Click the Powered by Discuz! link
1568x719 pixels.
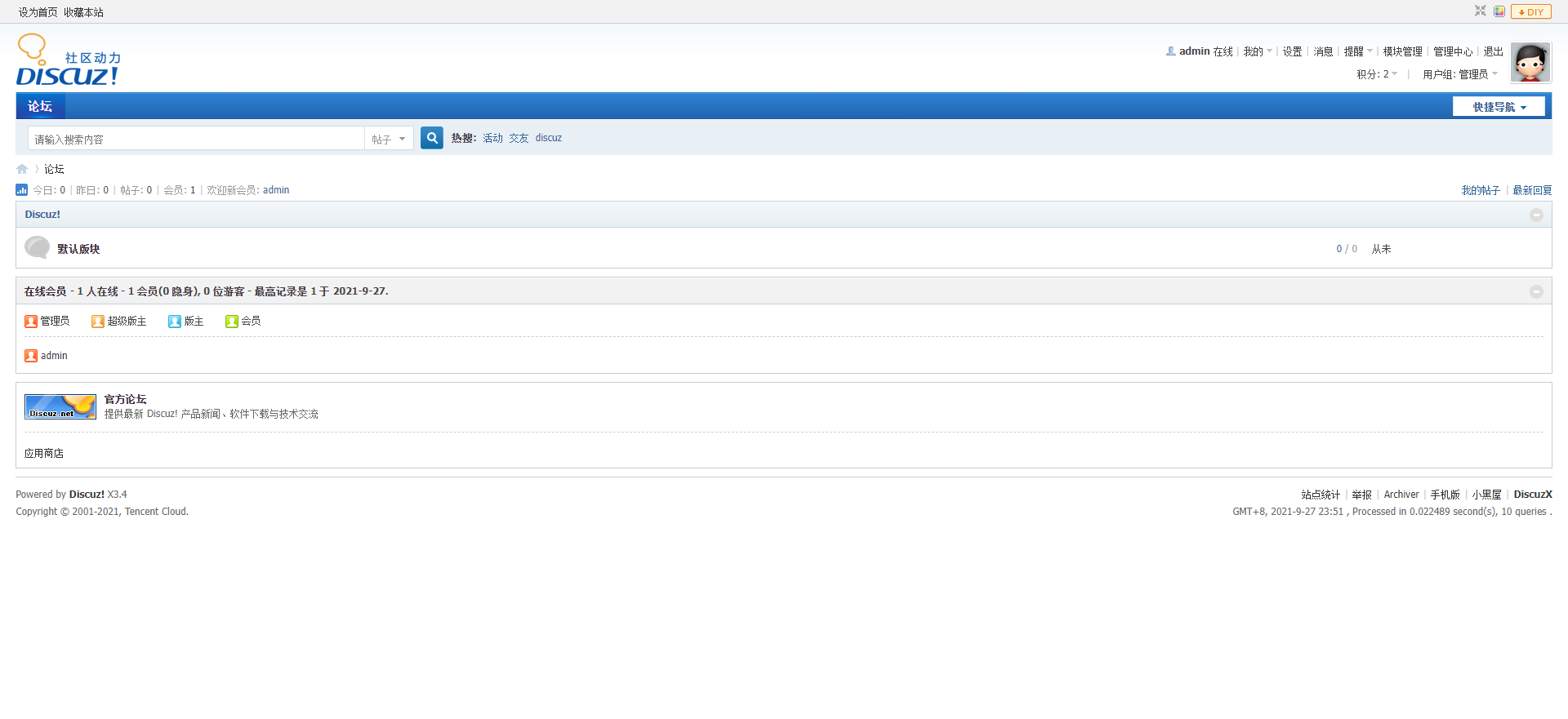point(87,495)
